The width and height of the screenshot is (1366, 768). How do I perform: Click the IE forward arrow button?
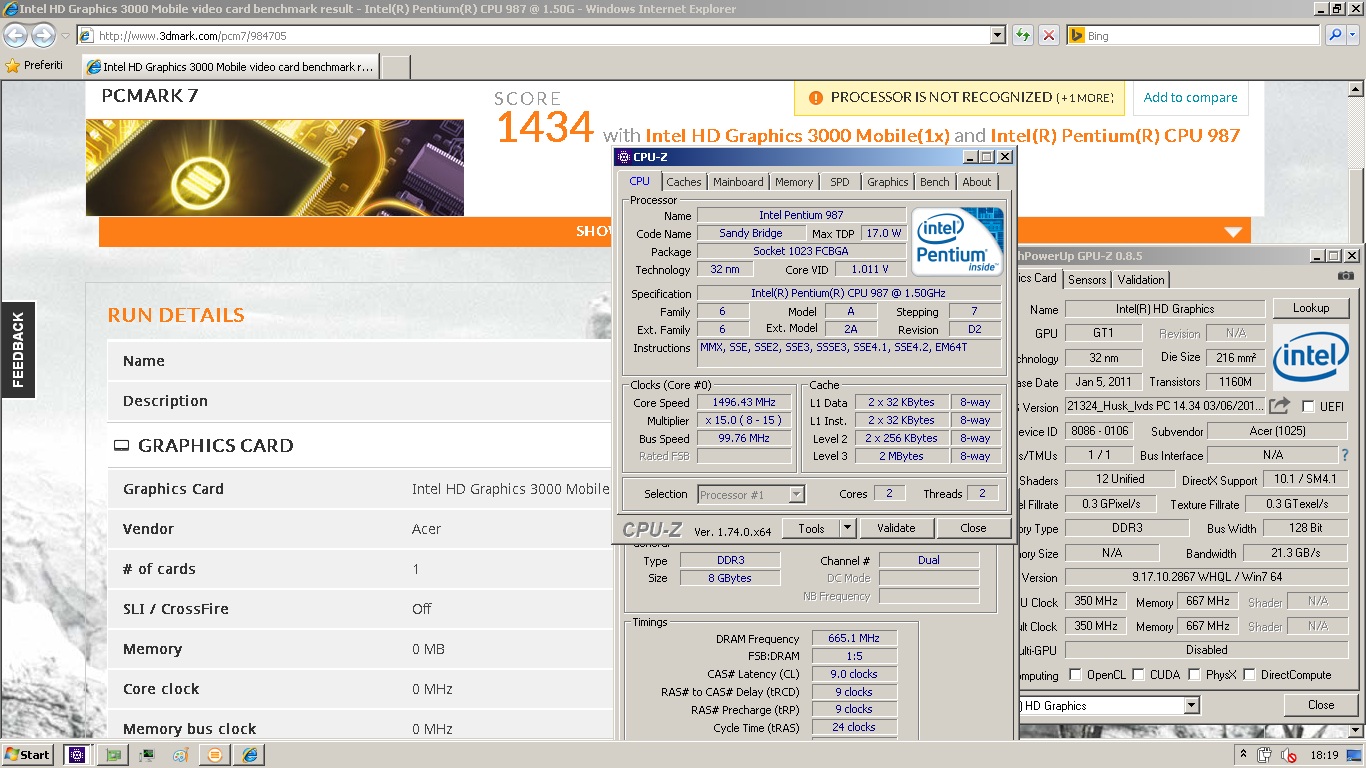click(x=43, y=36)
